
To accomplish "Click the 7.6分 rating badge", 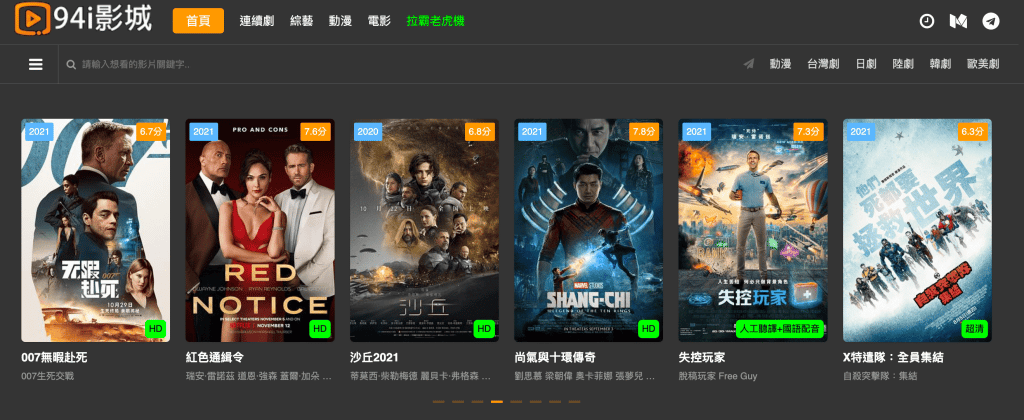I will (x=315, y=131).
